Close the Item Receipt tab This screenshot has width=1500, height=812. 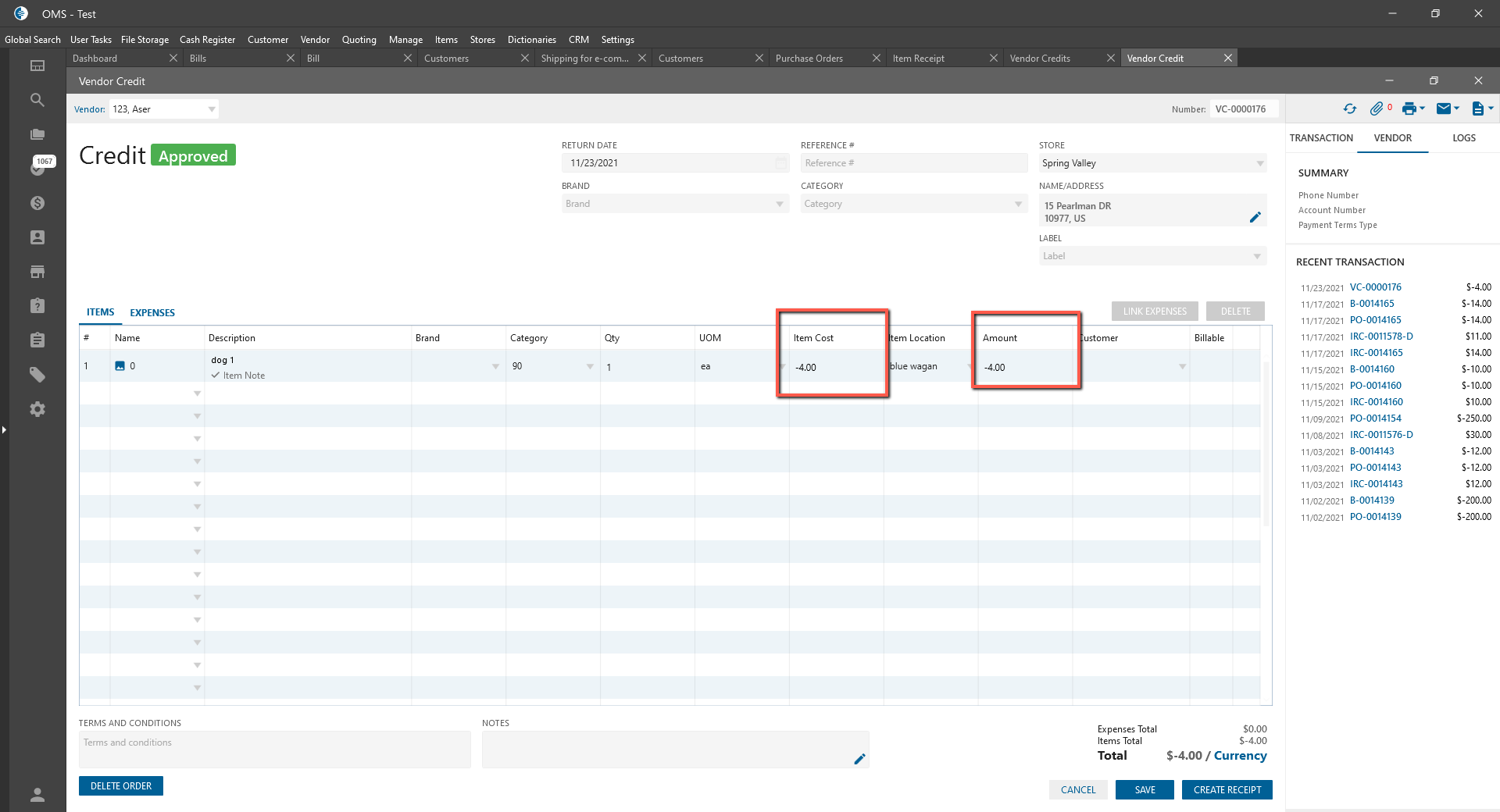tap(994, 59)
